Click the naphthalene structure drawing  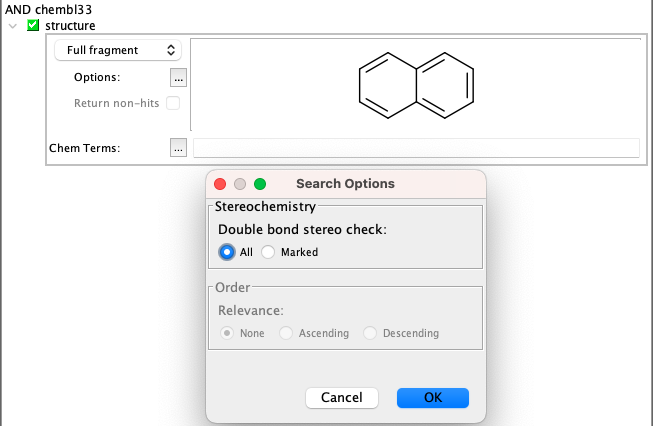(x=415, y=83)
